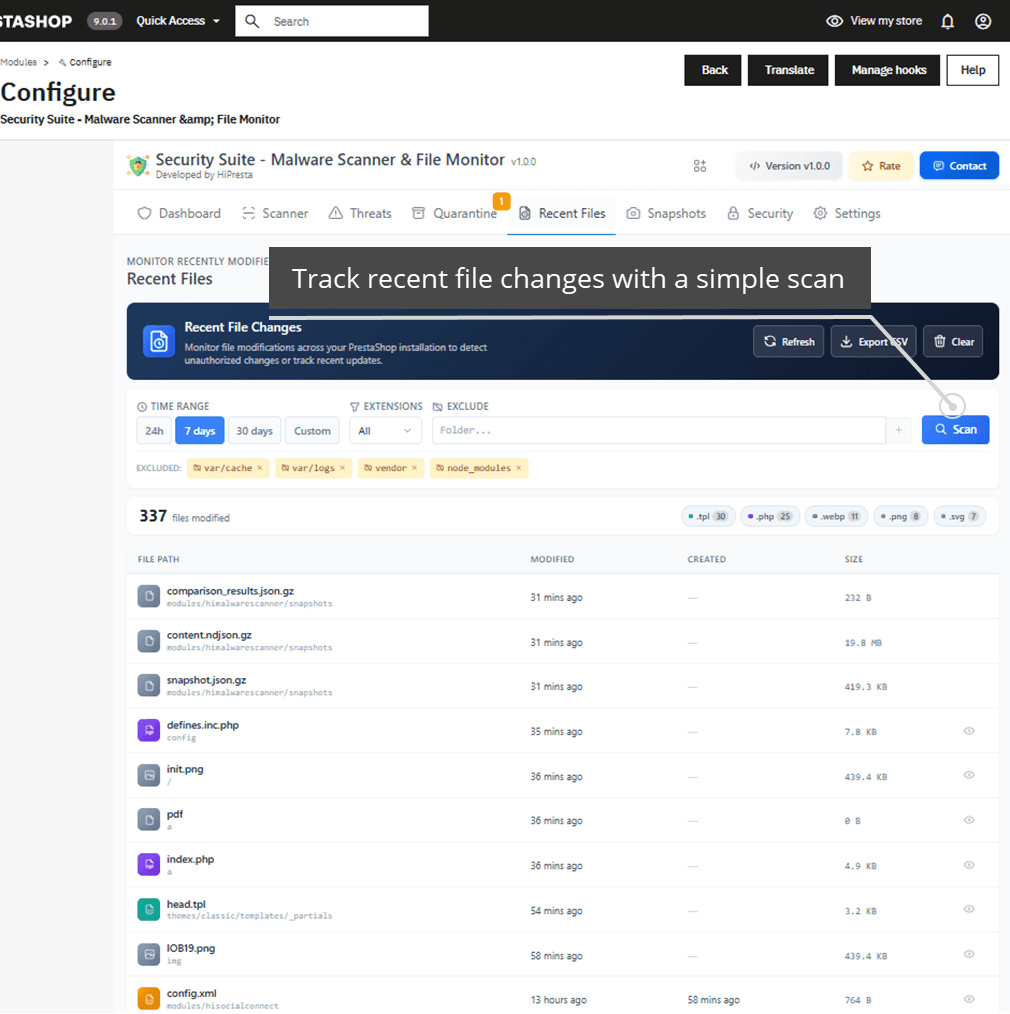1010x1014 pixels.
Task: Click the Version v1.0.0 button
Action: tap(789, 166)
